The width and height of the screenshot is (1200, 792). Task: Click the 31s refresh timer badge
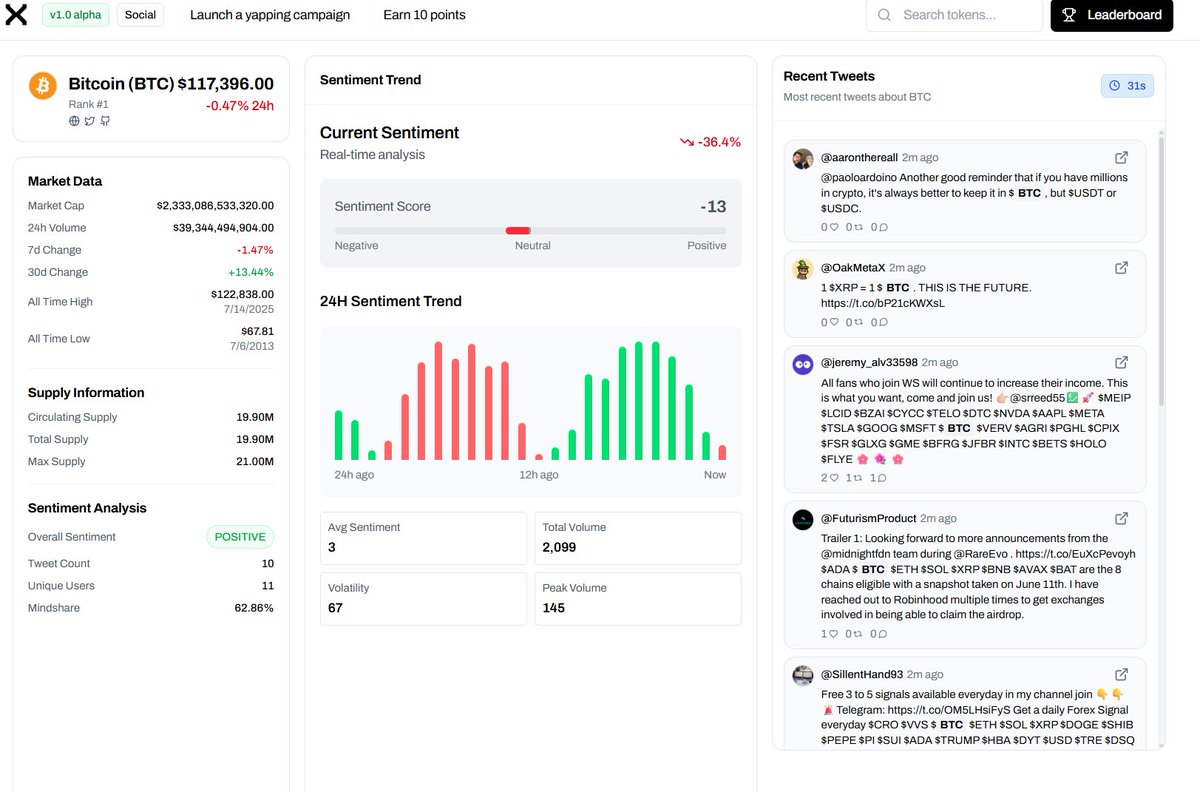(1127, 86)
